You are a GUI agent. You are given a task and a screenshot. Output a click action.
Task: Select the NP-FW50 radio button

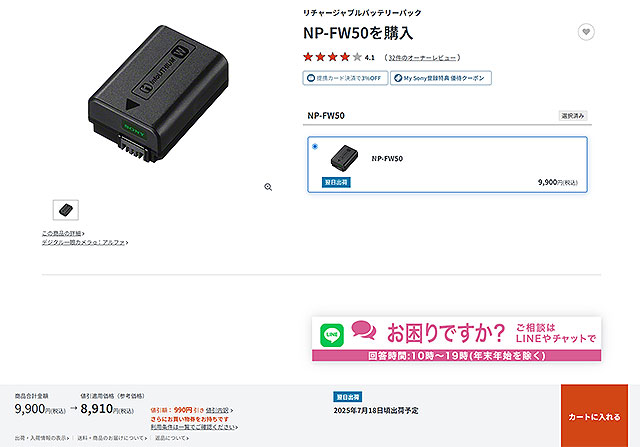point(315,146)
